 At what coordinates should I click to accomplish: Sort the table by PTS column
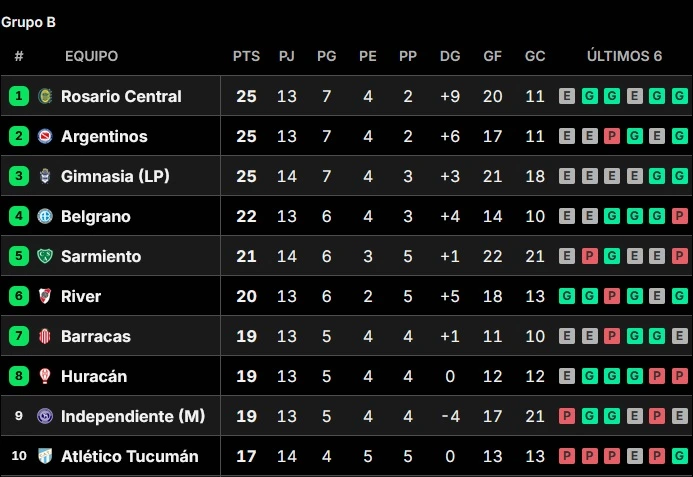pos(246,56)
